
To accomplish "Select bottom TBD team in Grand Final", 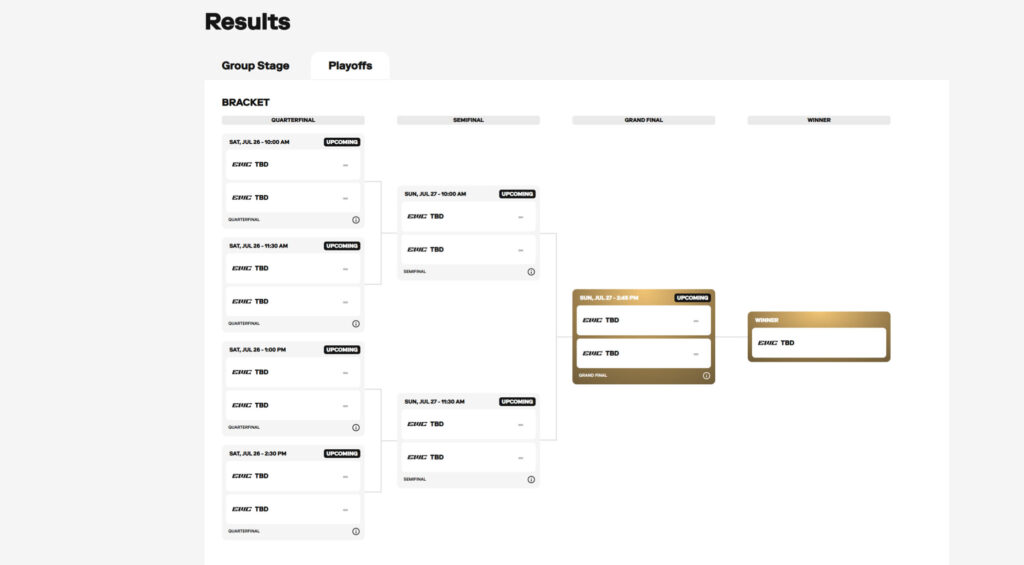I will point(643,353).
